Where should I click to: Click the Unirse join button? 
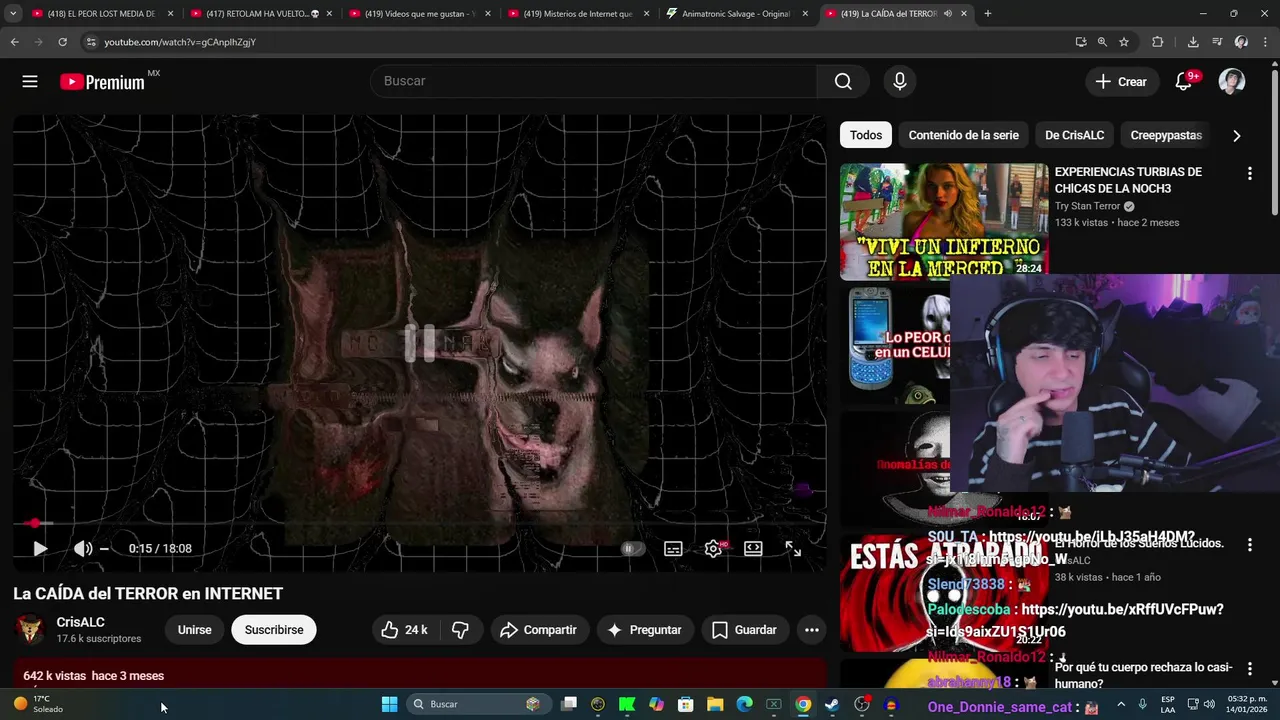tap(194, 630)
